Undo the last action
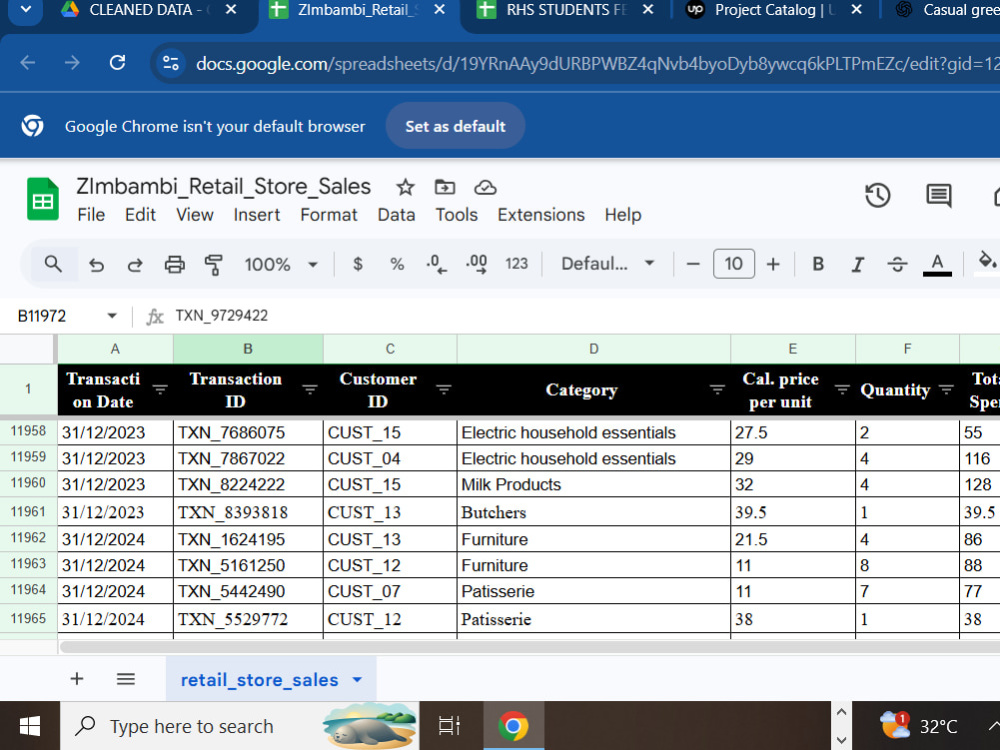 [x=96, y=264]
